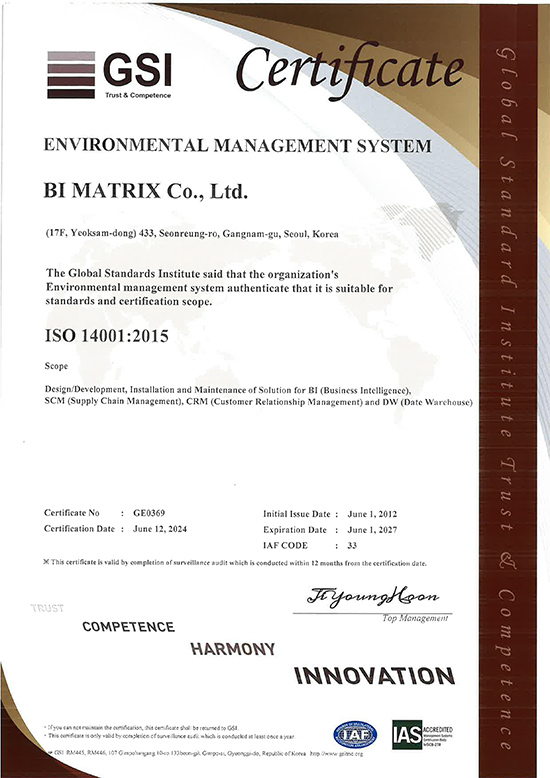Screen dimensions: 550x778
Task: Click expiration date June 1, 2027
Action: 372,530
